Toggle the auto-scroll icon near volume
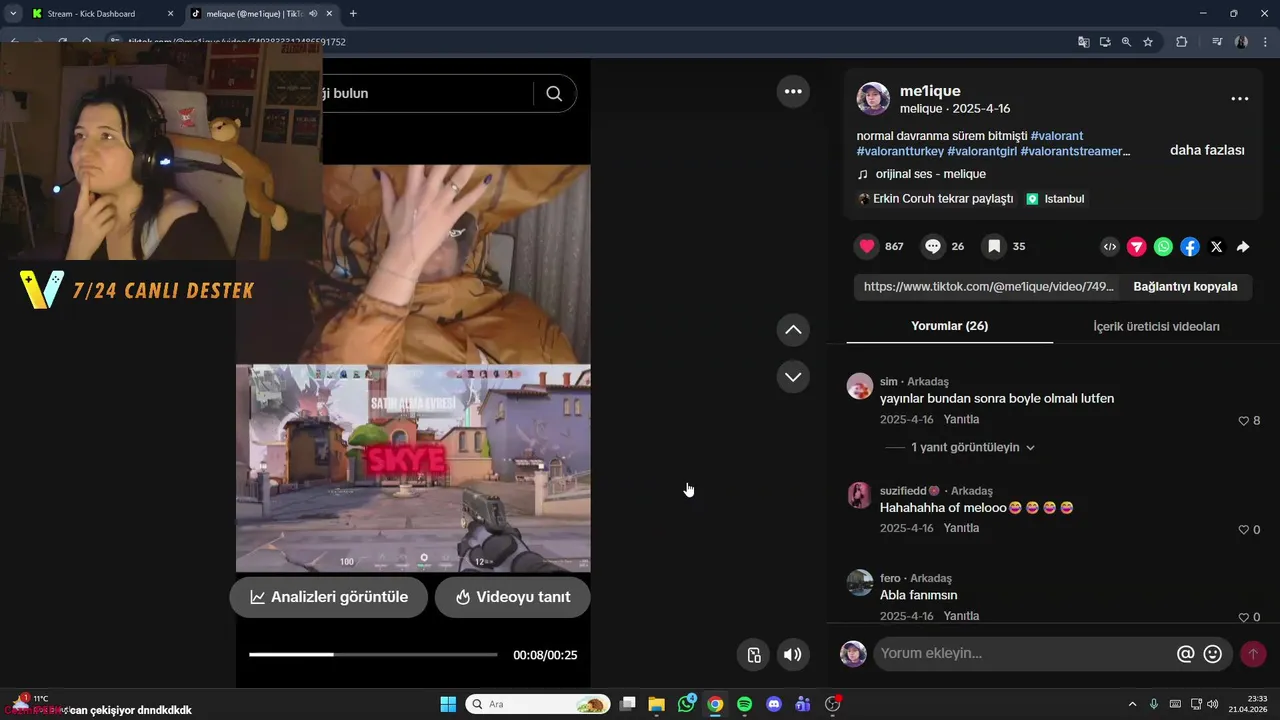 pyautogui.click(x=754, y=655)
